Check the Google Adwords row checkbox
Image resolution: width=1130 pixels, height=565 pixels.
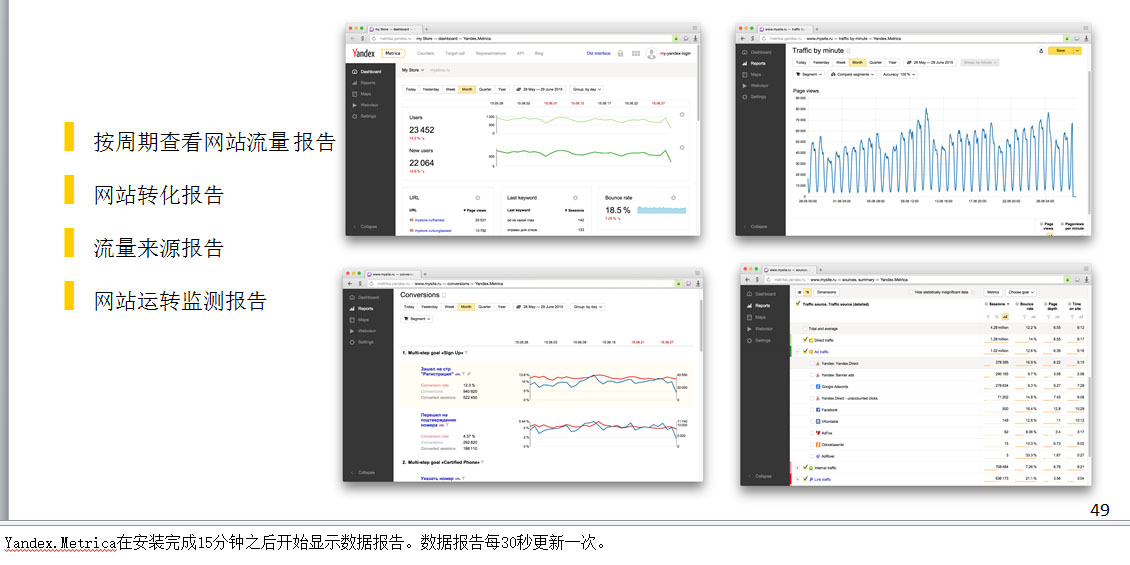pyautogui.click(x=812, y=386)
